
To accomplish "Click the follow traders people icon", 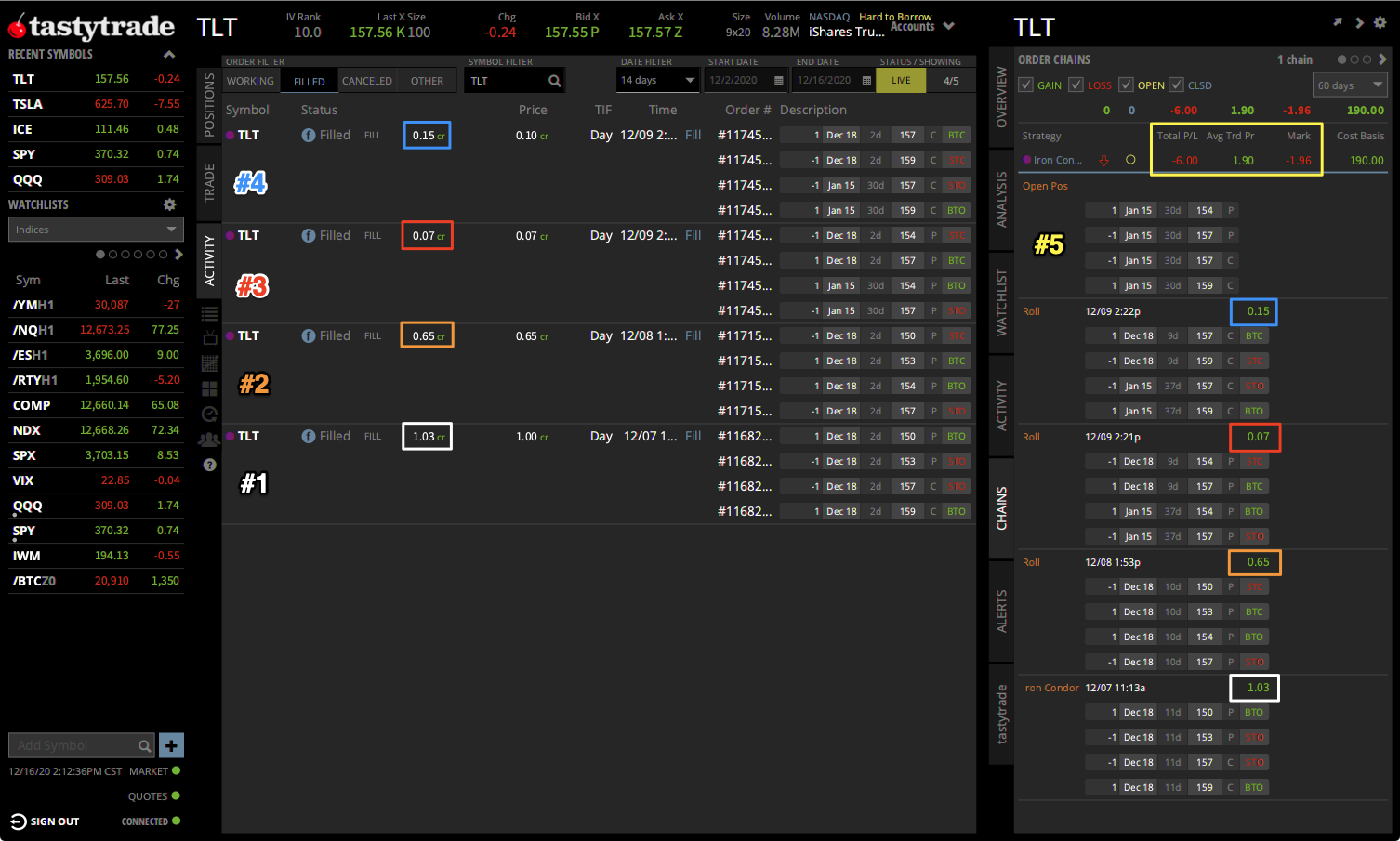I will pyautogui.click(x=209, y=438).
